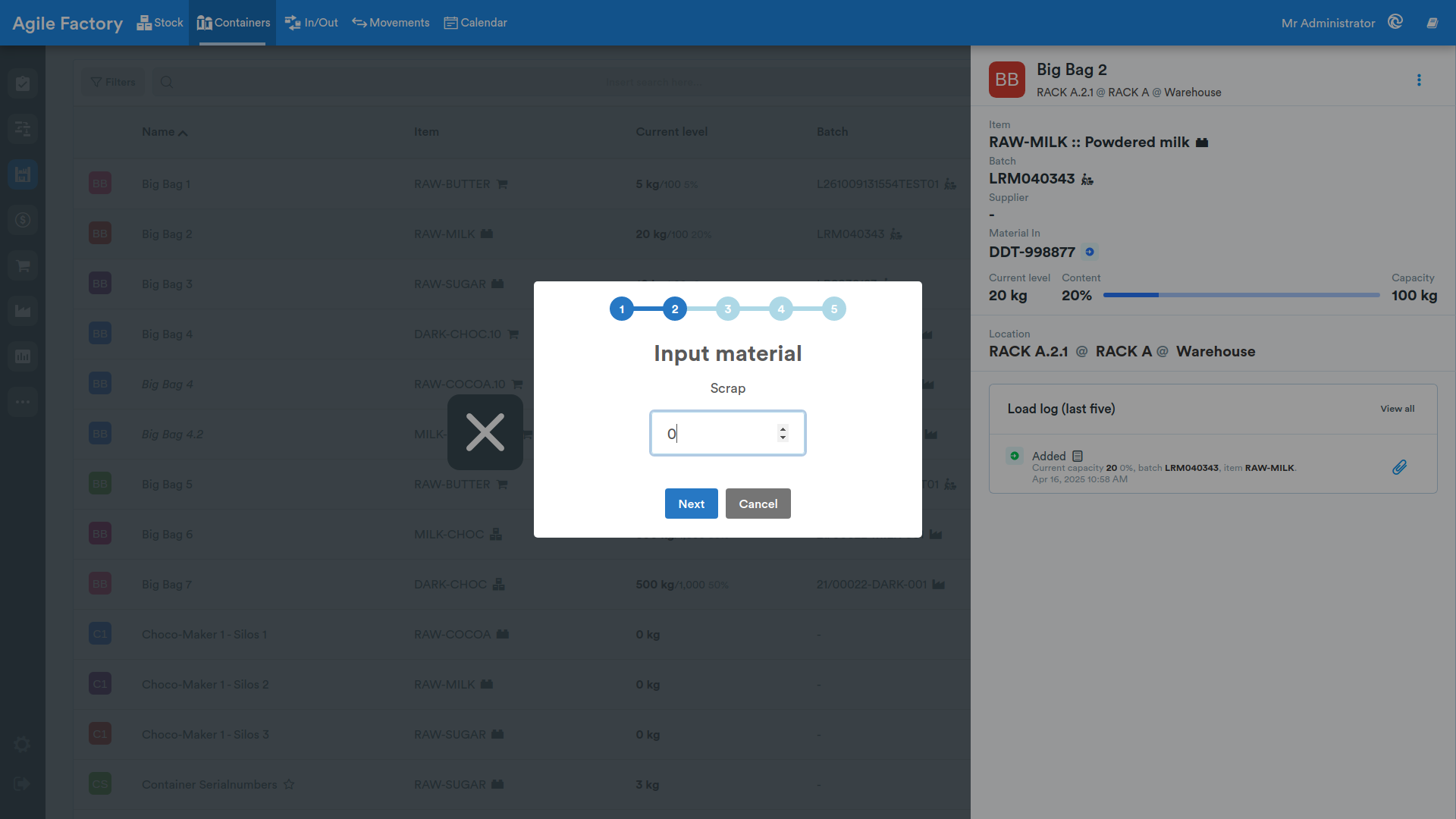This screenshot has width=1456, height=819.
Task: Open the factory warehouse sidebar icon
Action: point(23,174)
